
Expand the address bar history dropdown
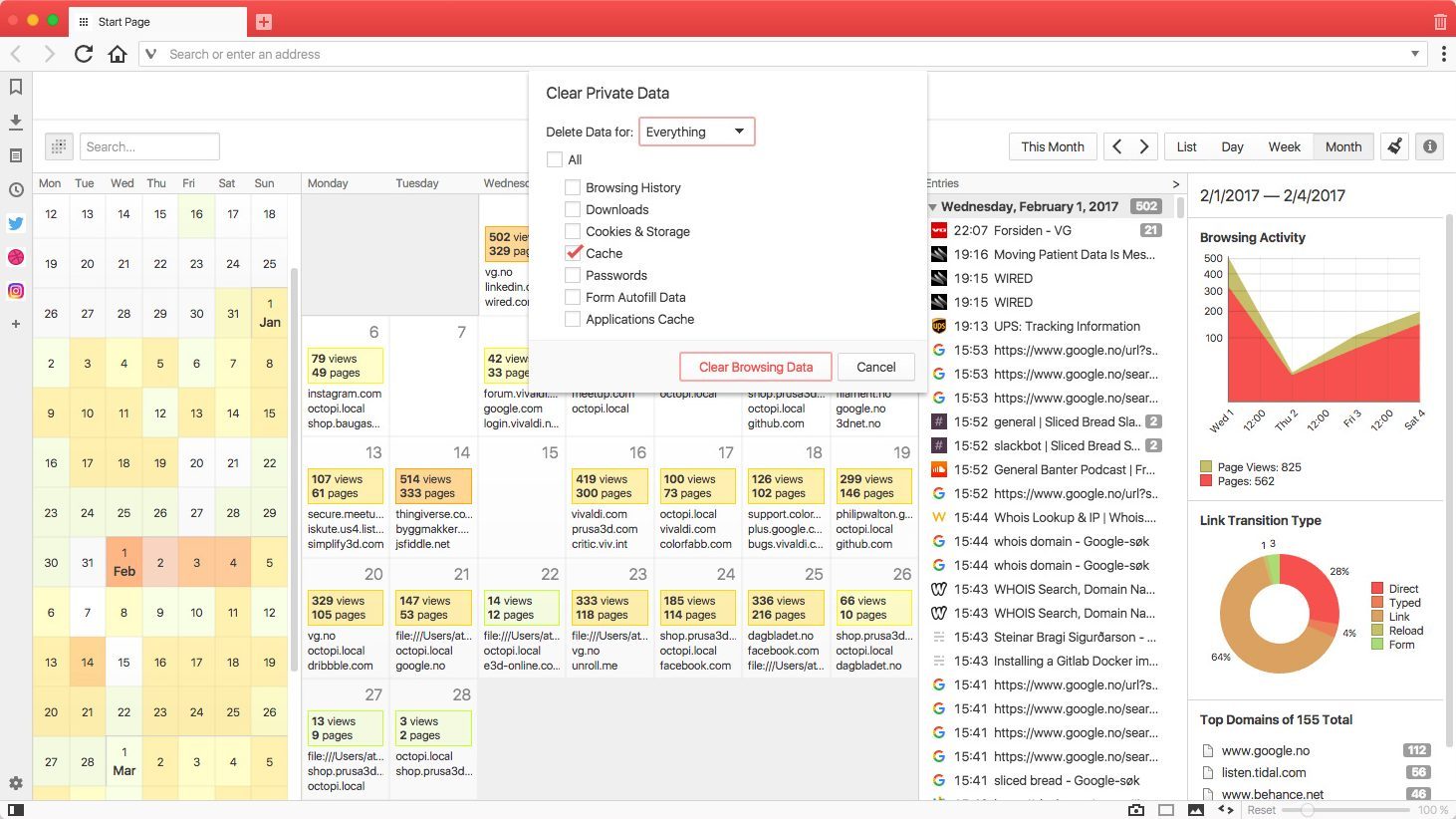[1414, 54]
